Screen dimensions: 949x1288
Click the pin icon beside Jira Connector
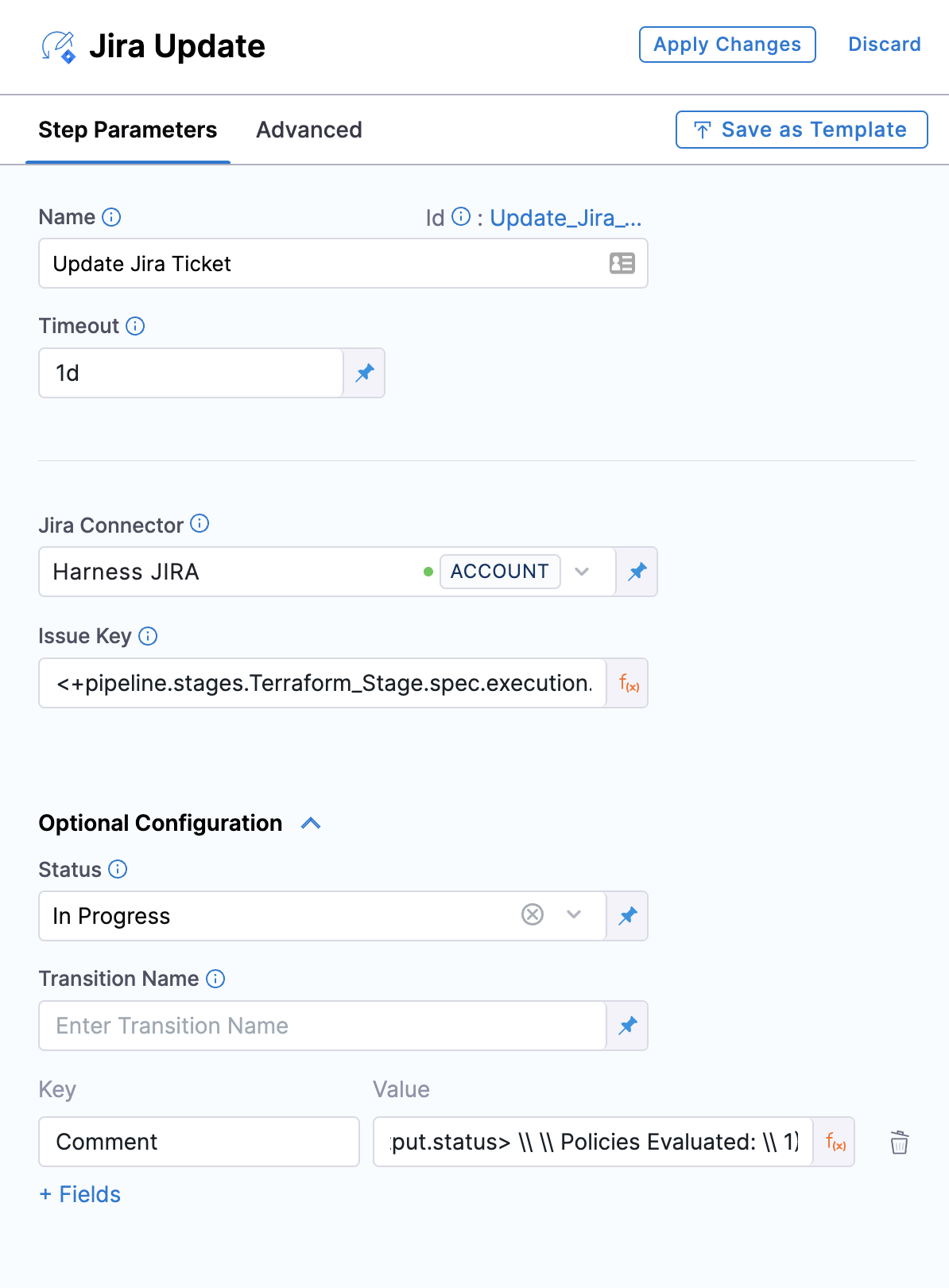click(x=637, y=572)
